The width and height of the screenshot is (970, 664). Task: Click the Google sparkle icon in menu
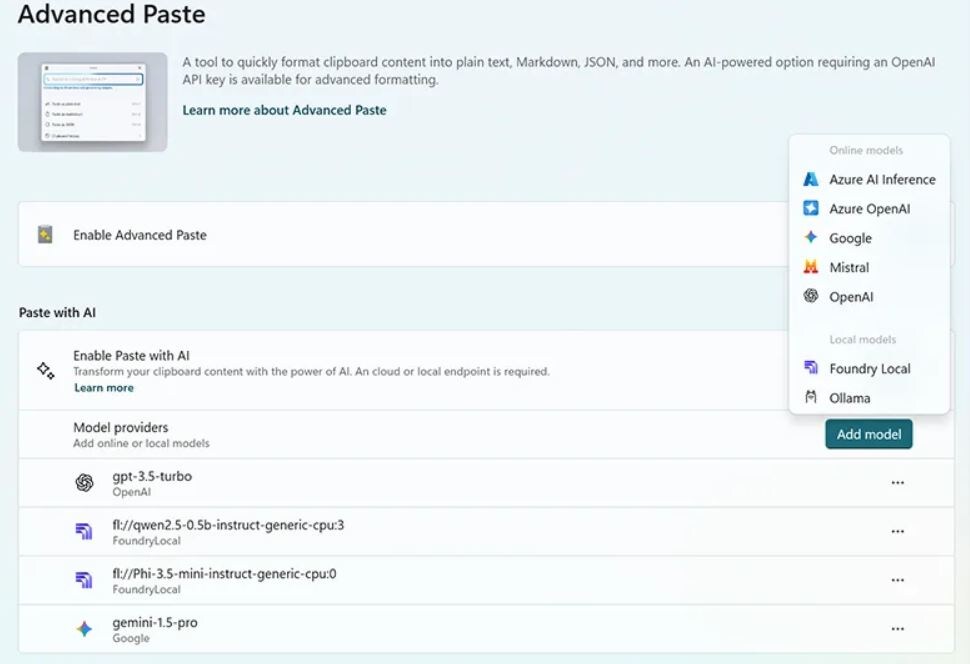click(x=810, y=237)
